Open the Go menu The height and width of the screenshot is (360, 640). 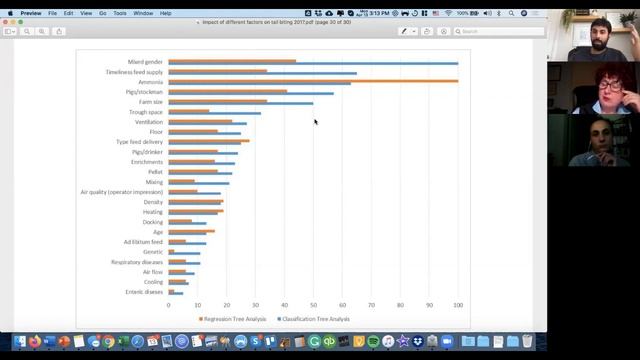tap(103, 13)
